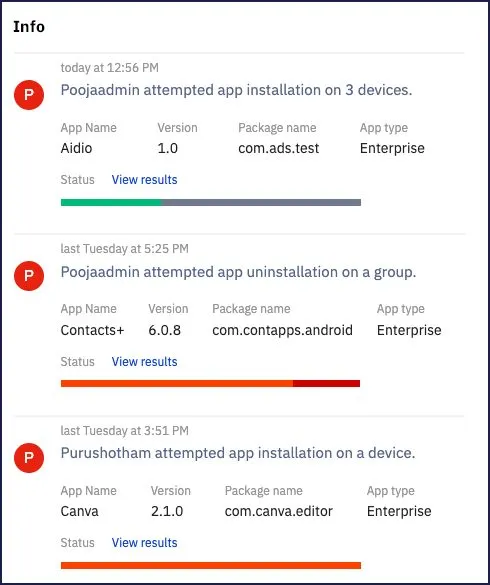Click orange segment of Contacts+ status bar

tap(177, 384)
